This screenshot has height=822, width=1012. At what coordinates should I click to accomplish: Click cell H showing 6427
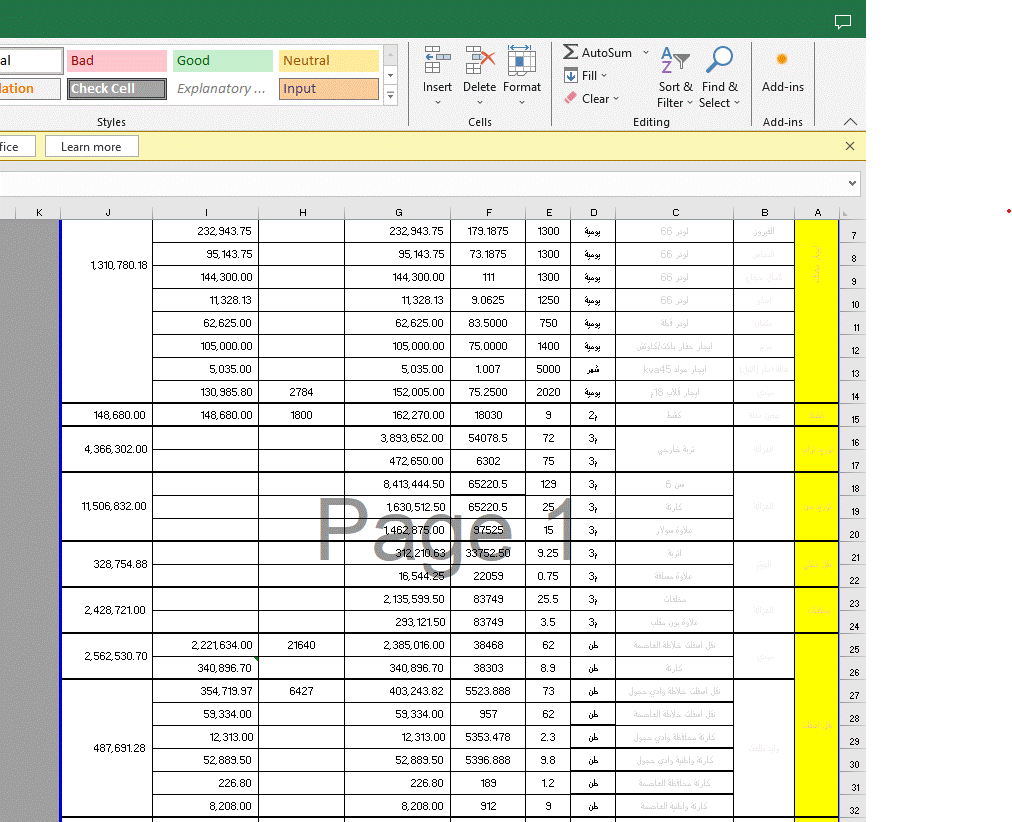tap(301, 691)
